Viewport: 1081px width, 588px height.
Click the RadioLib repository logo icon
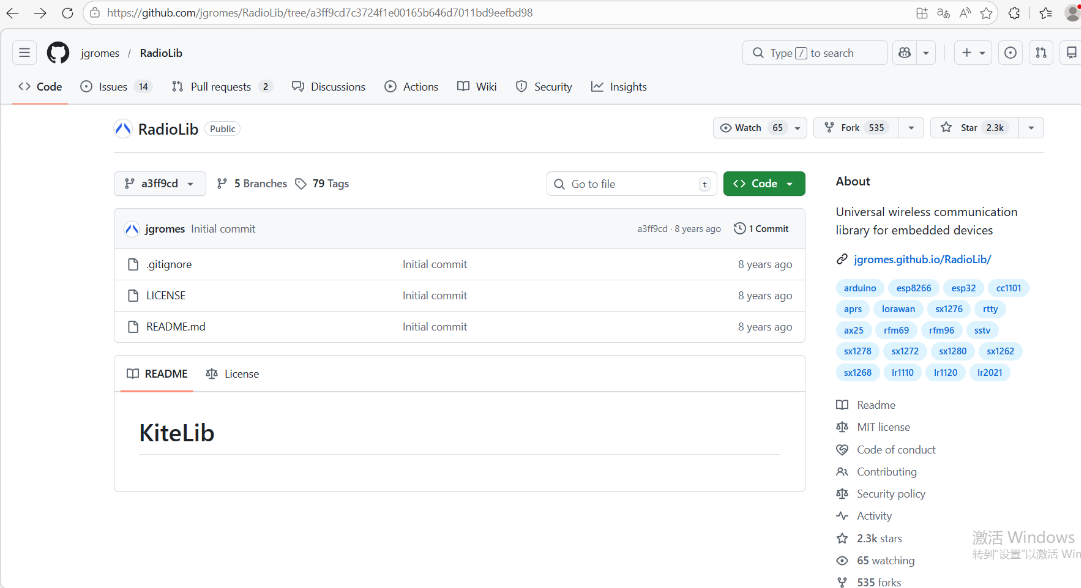coord(123,129)
